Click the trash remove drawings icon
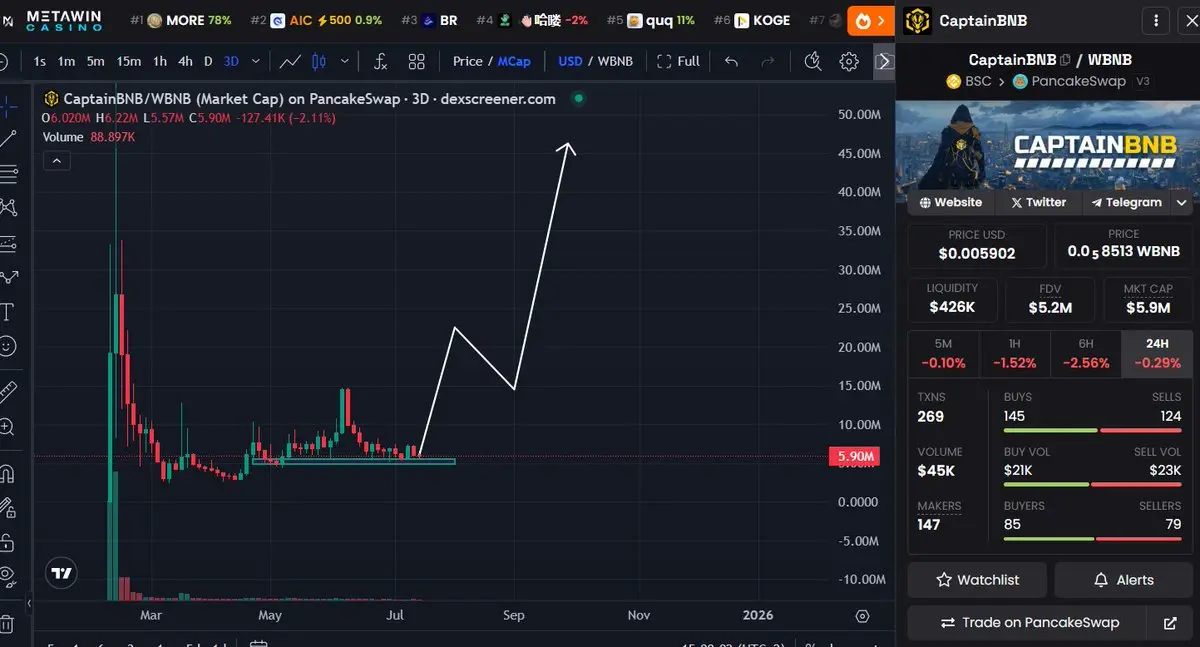The width and height of the screenshot is (1200, 647). (x=7, y=622)
